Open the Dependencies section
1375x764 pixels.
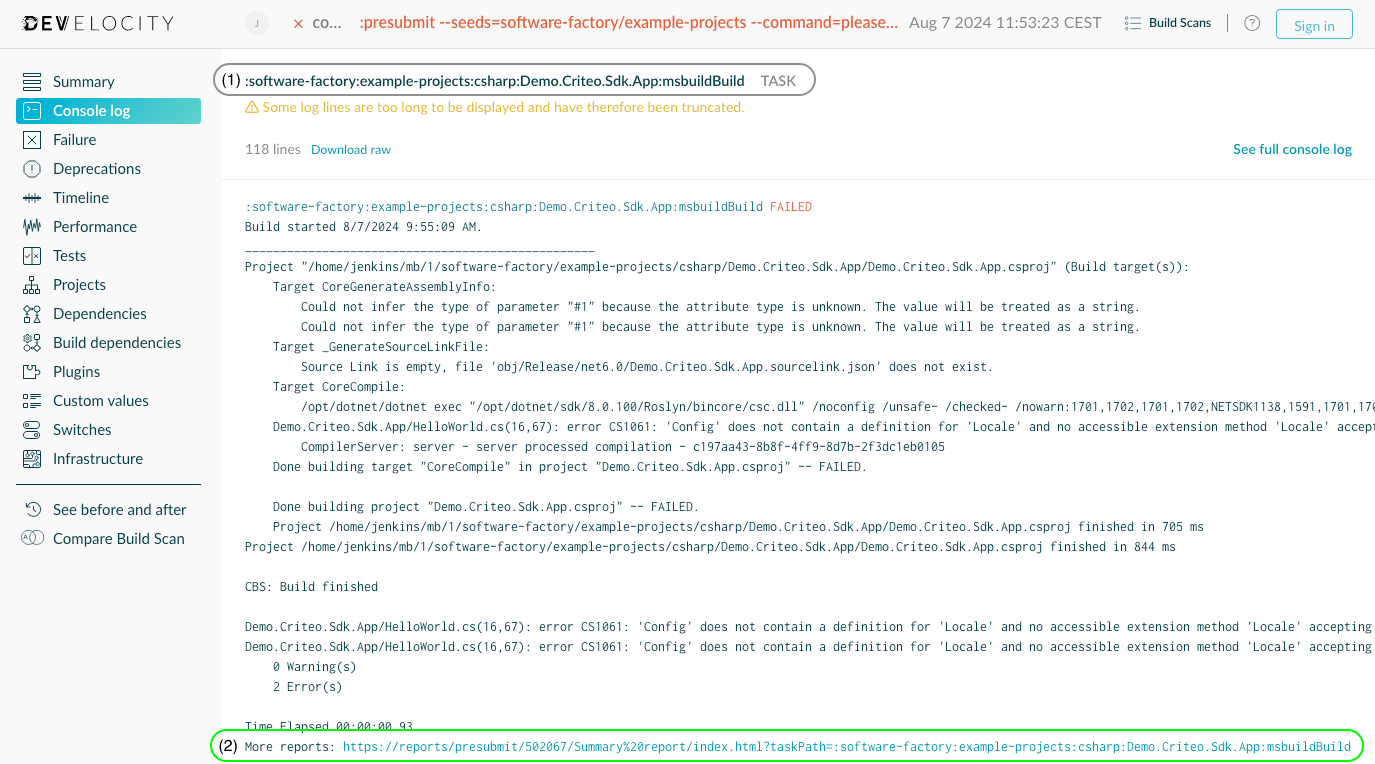click(99, 314)
